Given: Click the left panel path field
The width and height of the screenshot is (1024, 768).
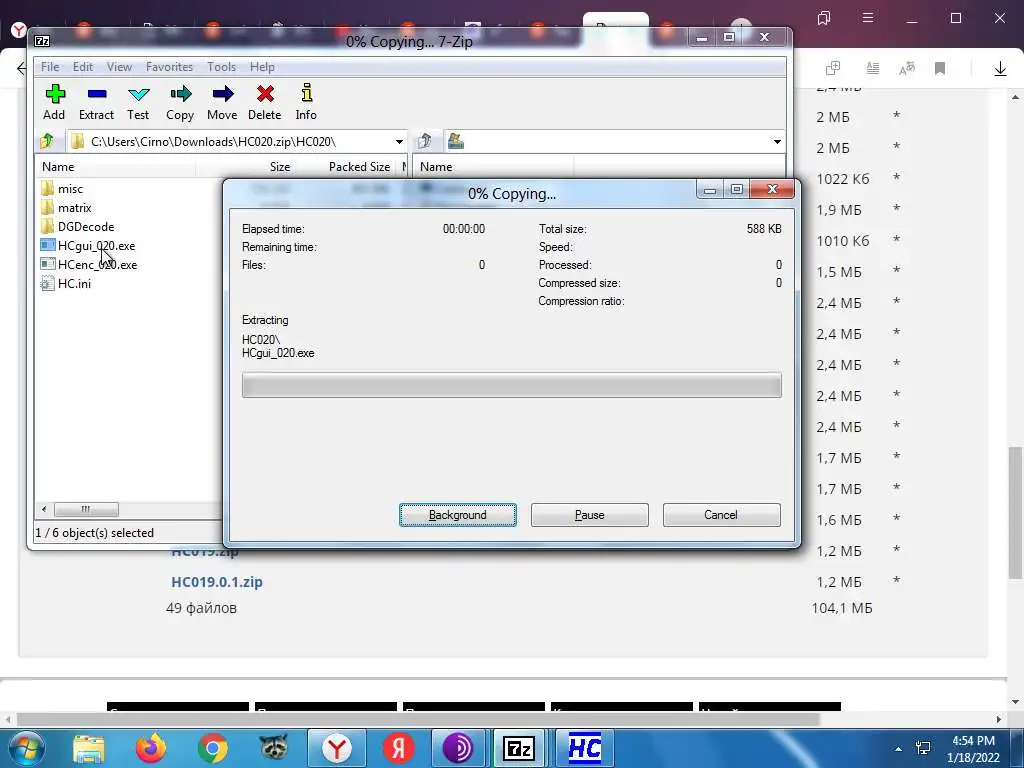Looking at the screenshot, I should pos(229,142).
